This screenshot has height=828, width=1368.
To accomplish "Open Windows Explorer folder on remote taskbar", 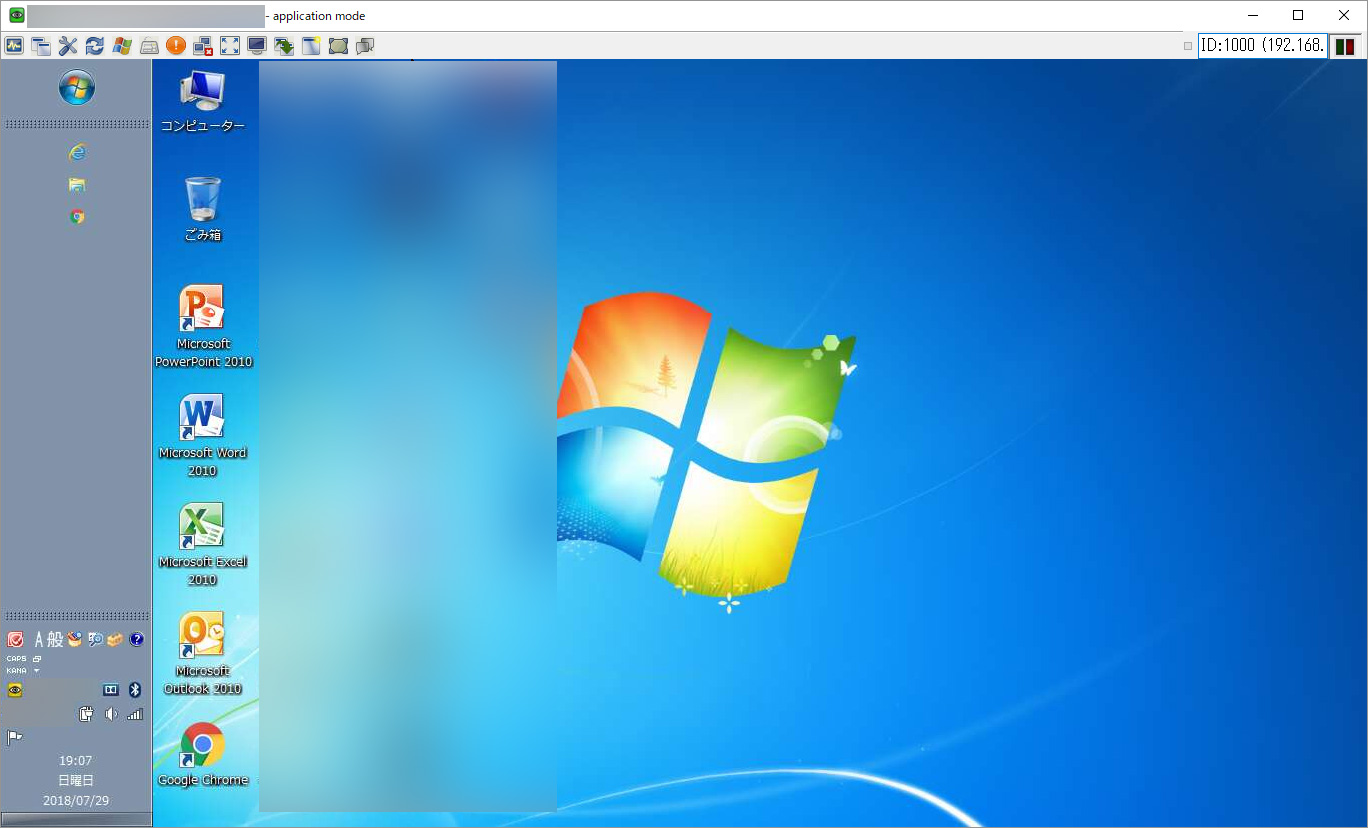I will pyautogui.click(x=77, y=184).
